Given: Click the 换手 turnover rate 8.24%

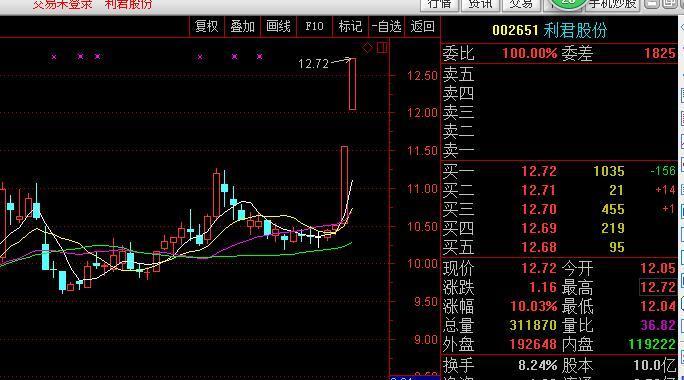Looking at the screenshot, I should coord(537,365).
